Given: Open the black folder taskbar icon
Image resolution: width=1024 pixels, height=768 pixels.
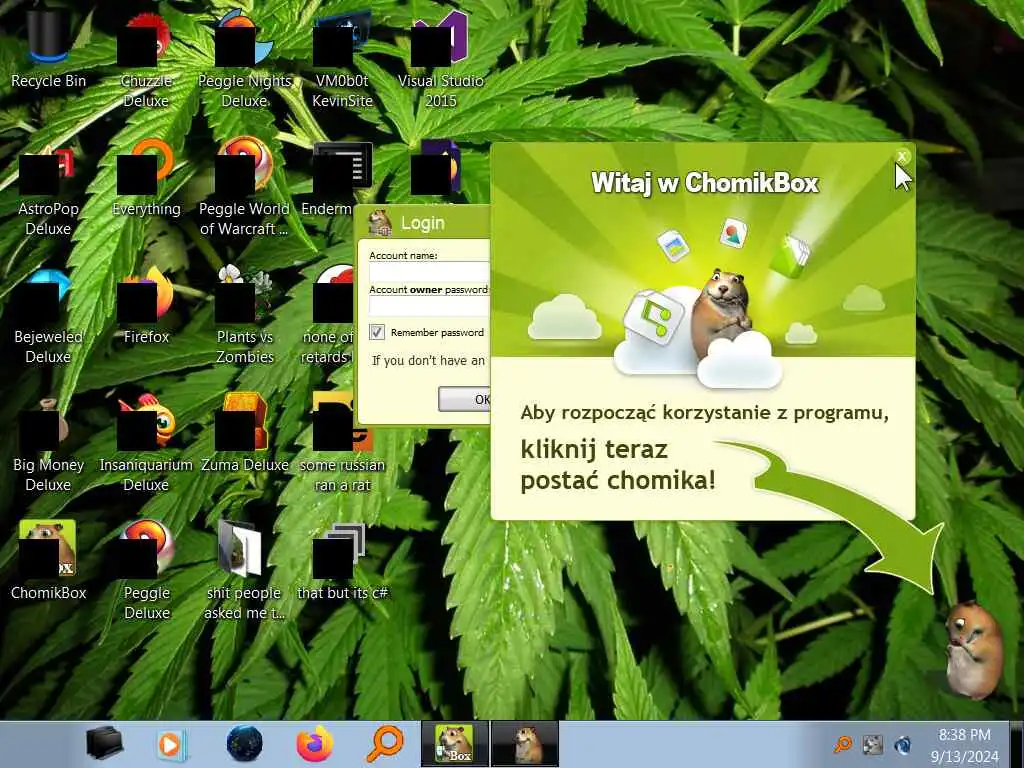Looking at the screenshot, I should pyautogui.click(x=104, y=743).
